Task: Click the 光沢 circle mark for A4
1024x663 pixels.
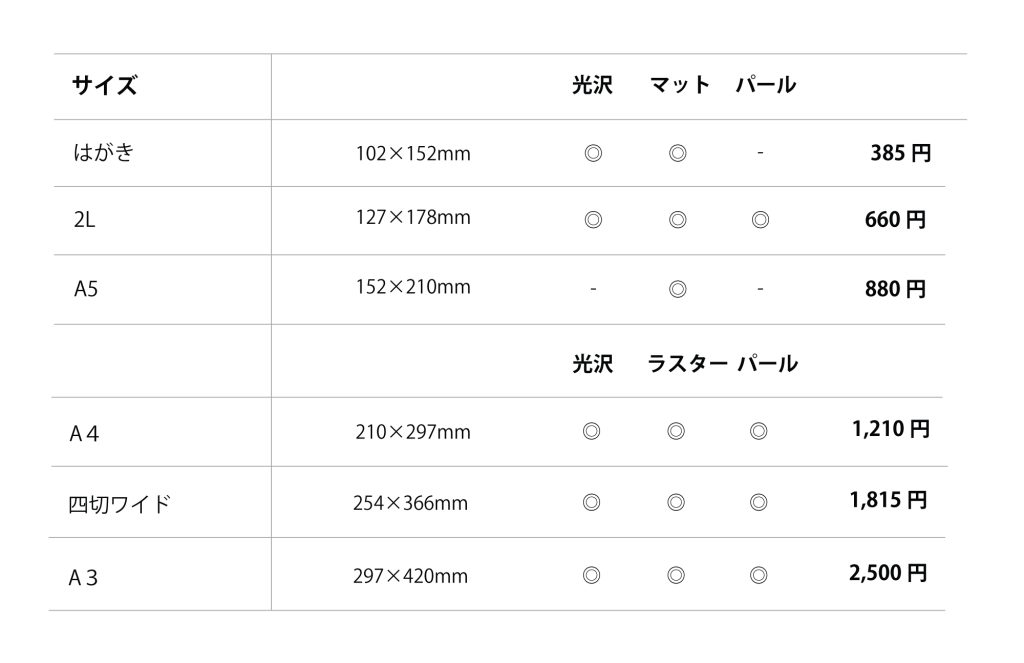Action: 591,431
